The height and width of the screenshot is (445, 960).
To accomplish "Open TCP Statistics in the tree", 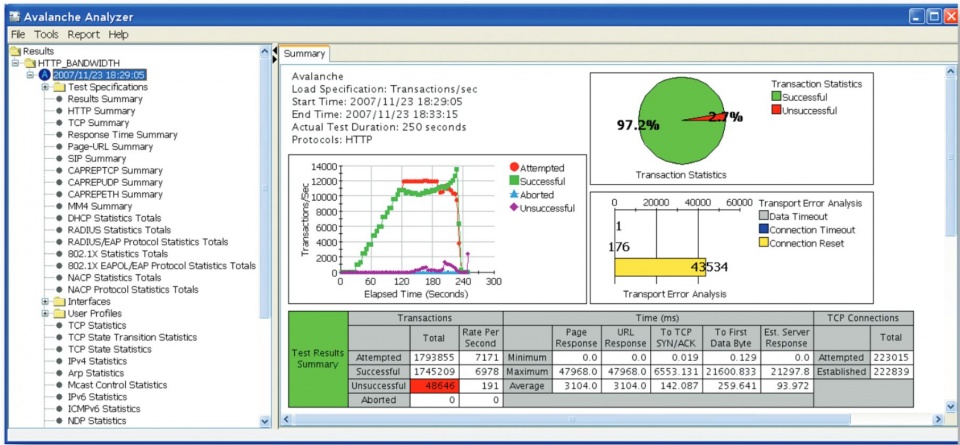I will coord(97,326).
